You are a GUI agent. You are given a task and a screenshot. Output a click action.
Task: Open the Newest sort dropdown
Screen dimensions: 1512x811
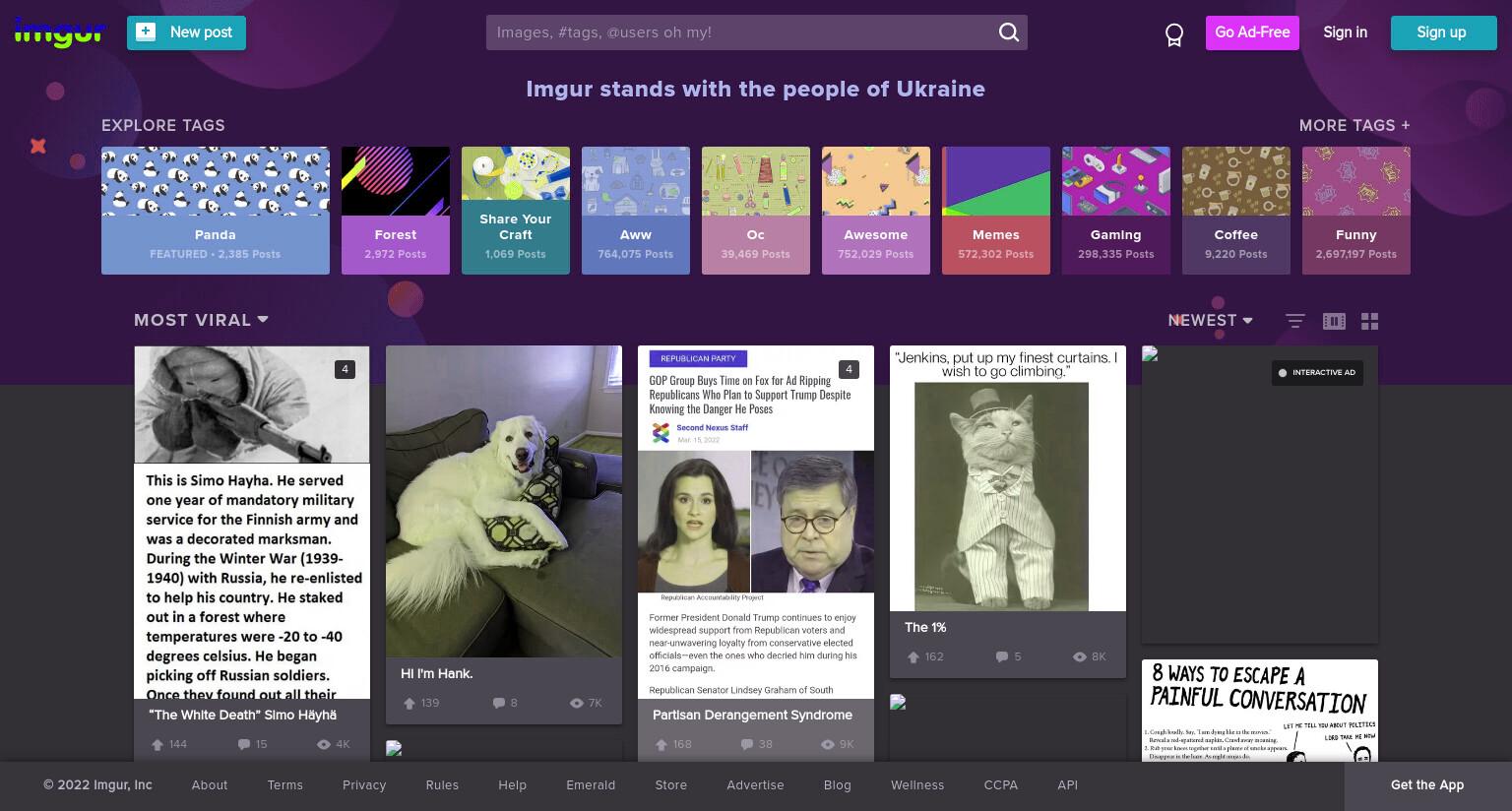pyautogui.click(x=1210, y=320)
